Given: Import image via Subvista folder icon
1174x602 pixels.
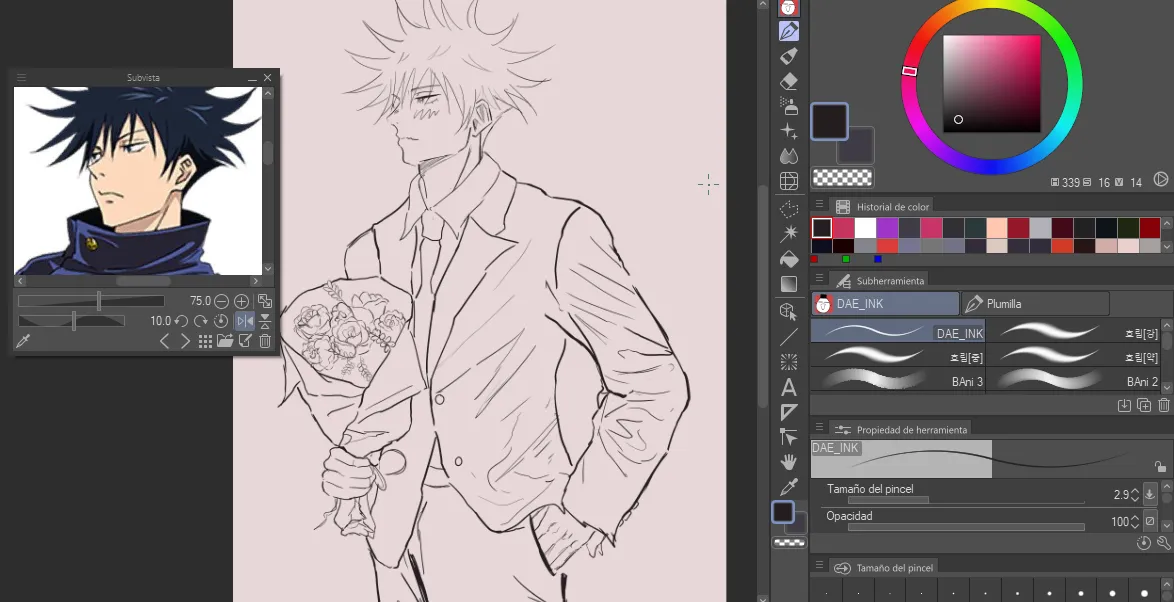Looking at the screenshot, I should click(x=225, y=341).
